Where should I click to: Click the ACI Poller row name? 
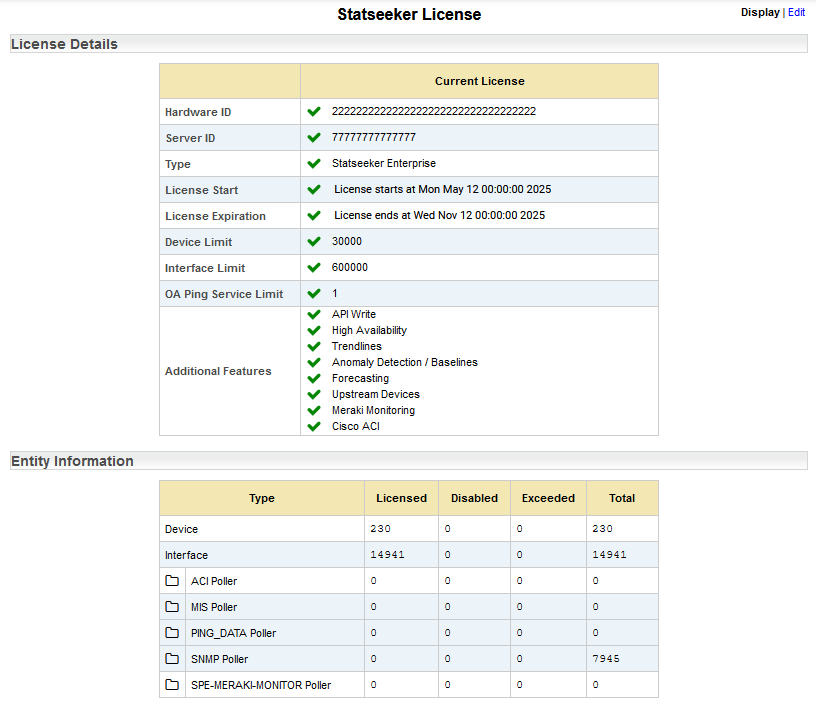214,581
